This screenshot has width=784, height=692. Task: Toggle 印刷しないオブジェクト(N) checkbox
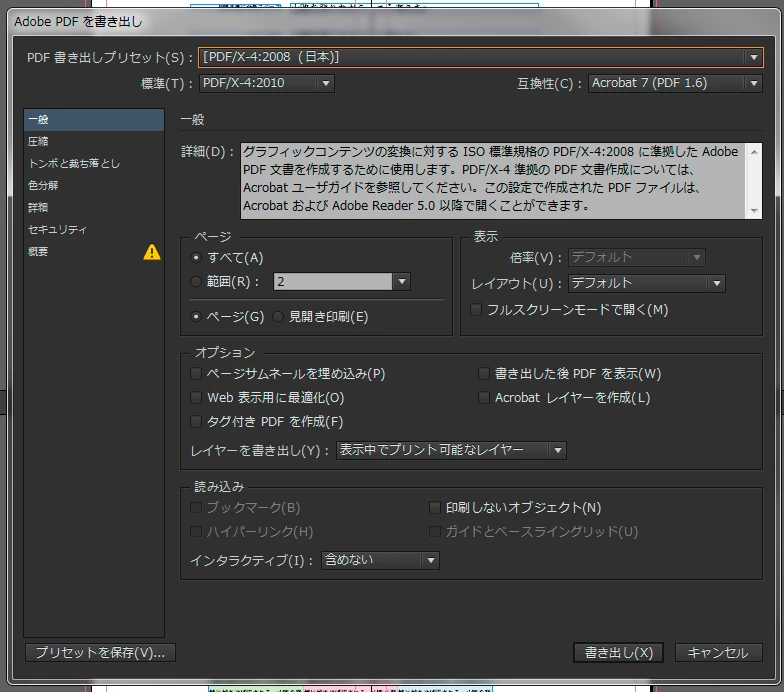pyautogui.click(x=434, y=508)
